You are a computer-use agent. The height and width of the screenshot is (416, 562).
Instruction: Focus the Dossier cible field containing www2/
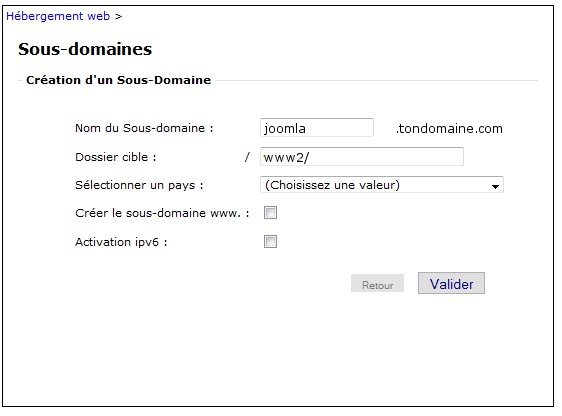coord(362,157)
